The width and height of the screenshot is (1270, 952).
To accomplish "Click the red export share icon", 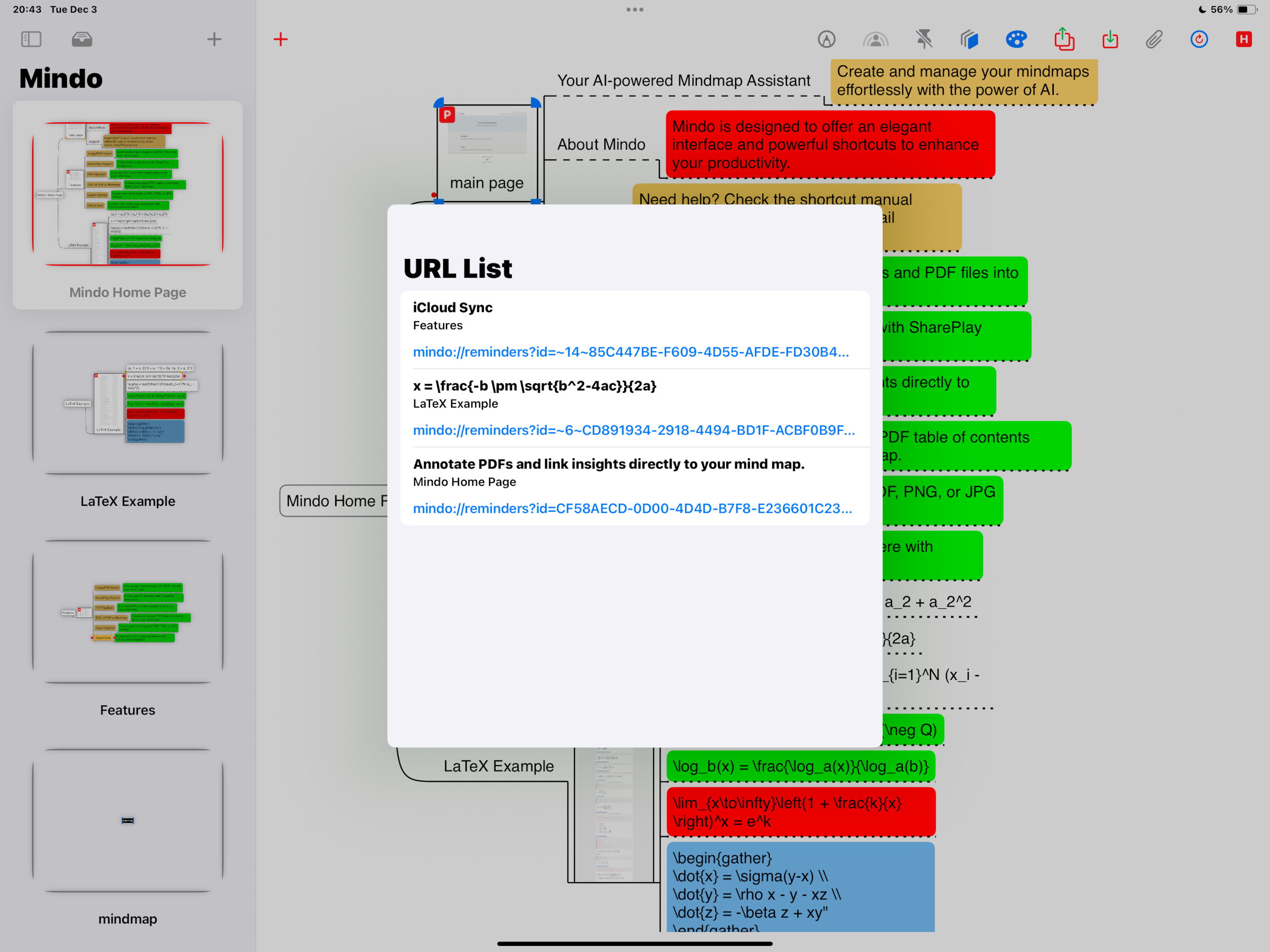I will (x=1064, y=40).
